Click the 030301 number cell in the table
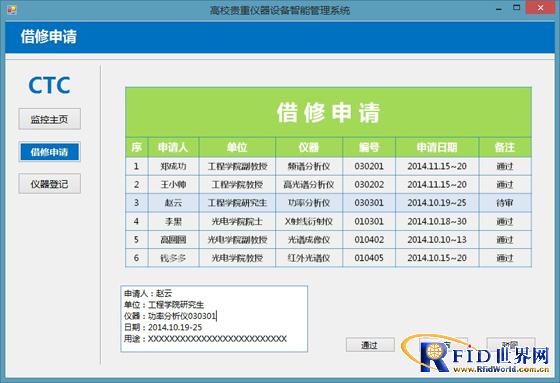 coord(369,203)
